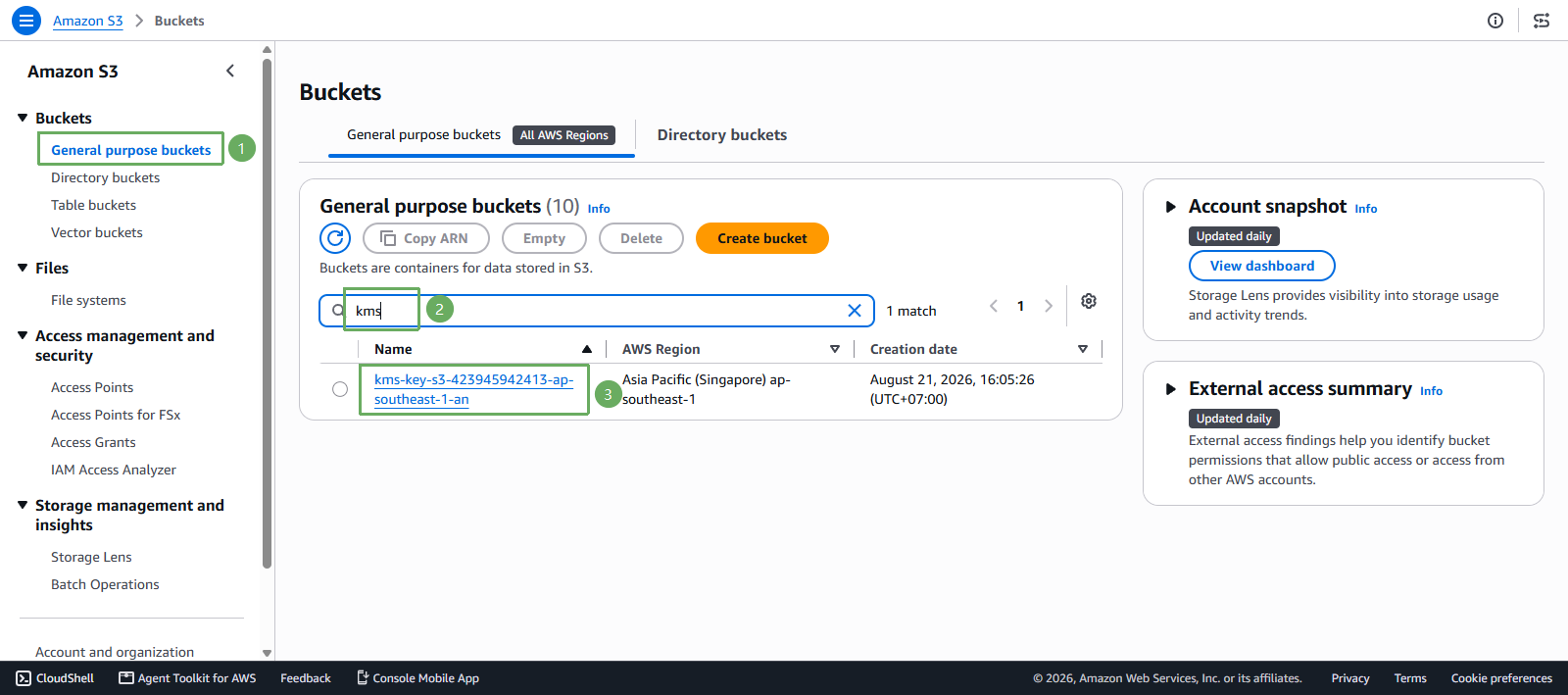The image size is (1568, 695).
Task: Open the preferences sliders icon at top right
Action: 1542,21
